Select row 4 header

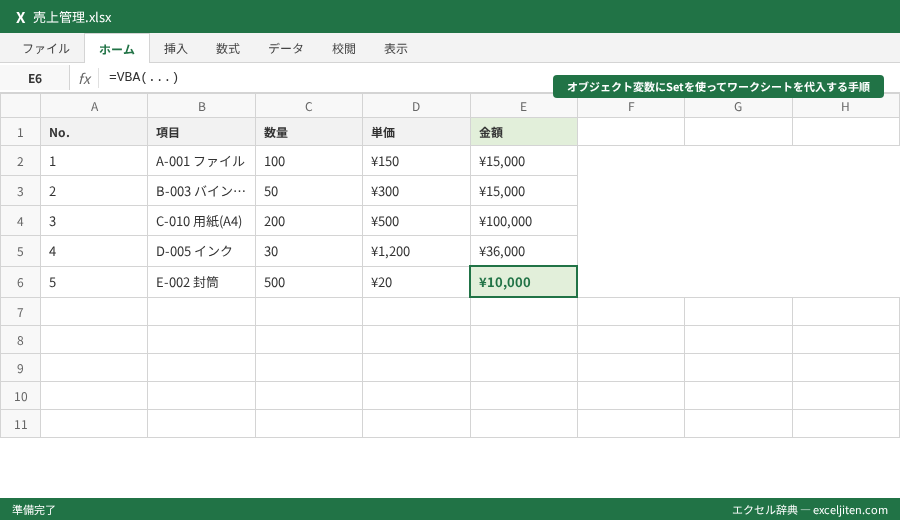[20, 220]
